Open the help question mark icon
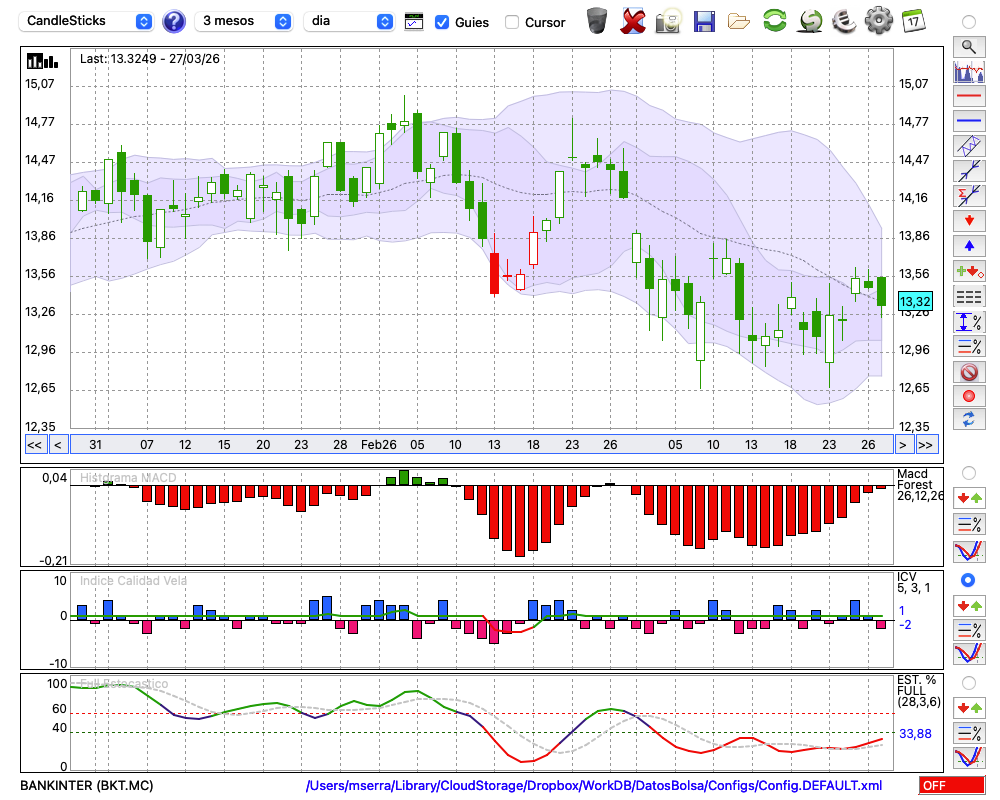Screen dimensions: 1000x800 (173, 22)
